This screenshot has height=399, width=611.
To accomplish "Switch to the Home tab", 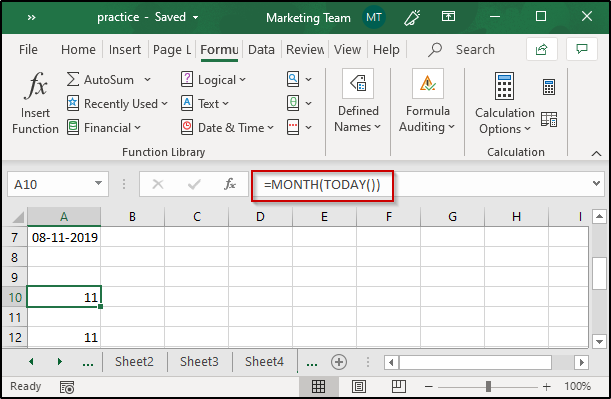I will coord(78,49).
